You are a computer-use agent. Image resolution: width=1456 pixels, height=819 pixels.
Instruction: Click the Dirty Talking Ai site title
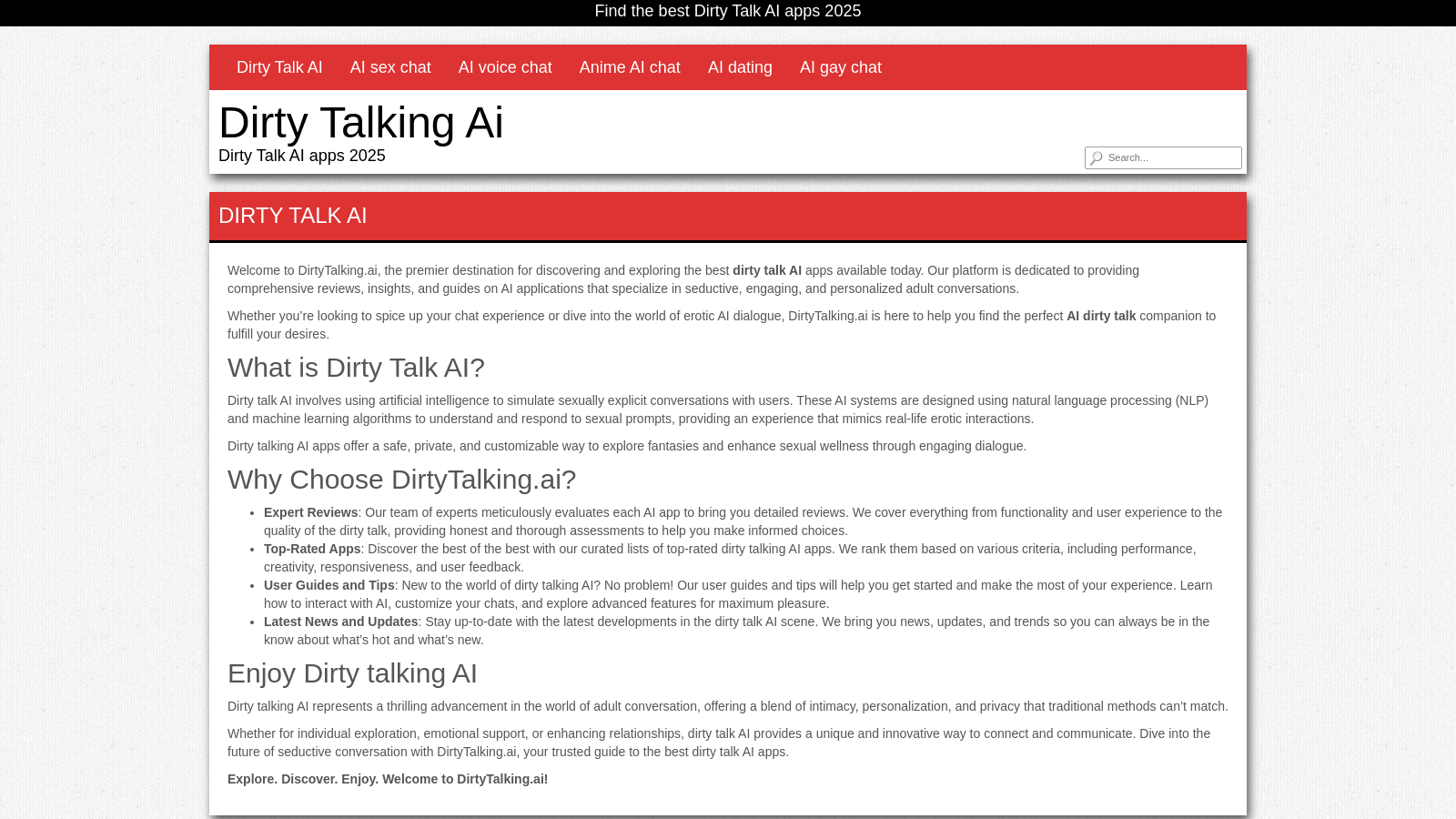tap(360, 122)
